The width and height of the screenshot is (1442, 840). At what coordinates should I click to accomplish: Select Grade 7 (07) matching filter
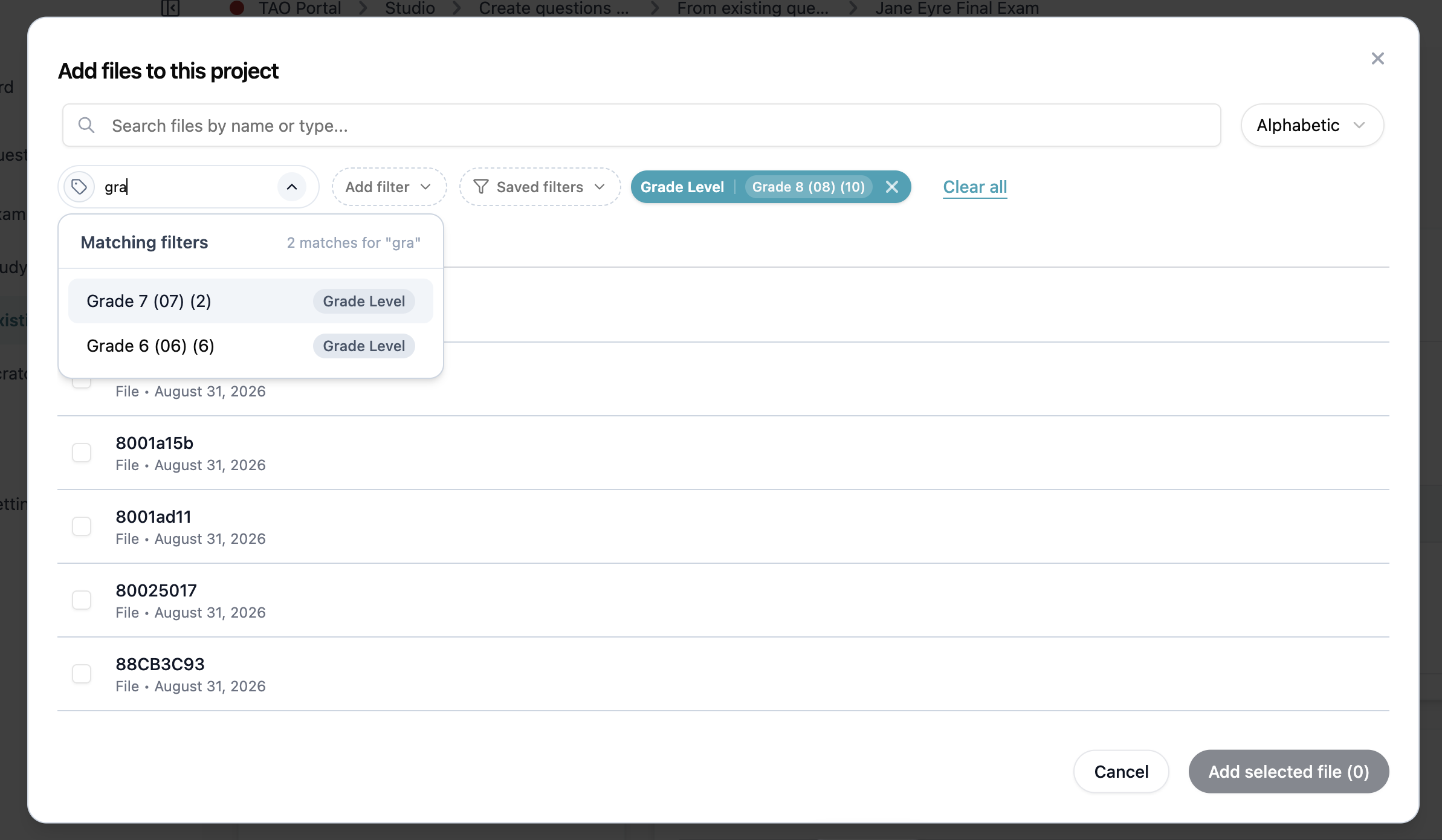tap(251, 301)
